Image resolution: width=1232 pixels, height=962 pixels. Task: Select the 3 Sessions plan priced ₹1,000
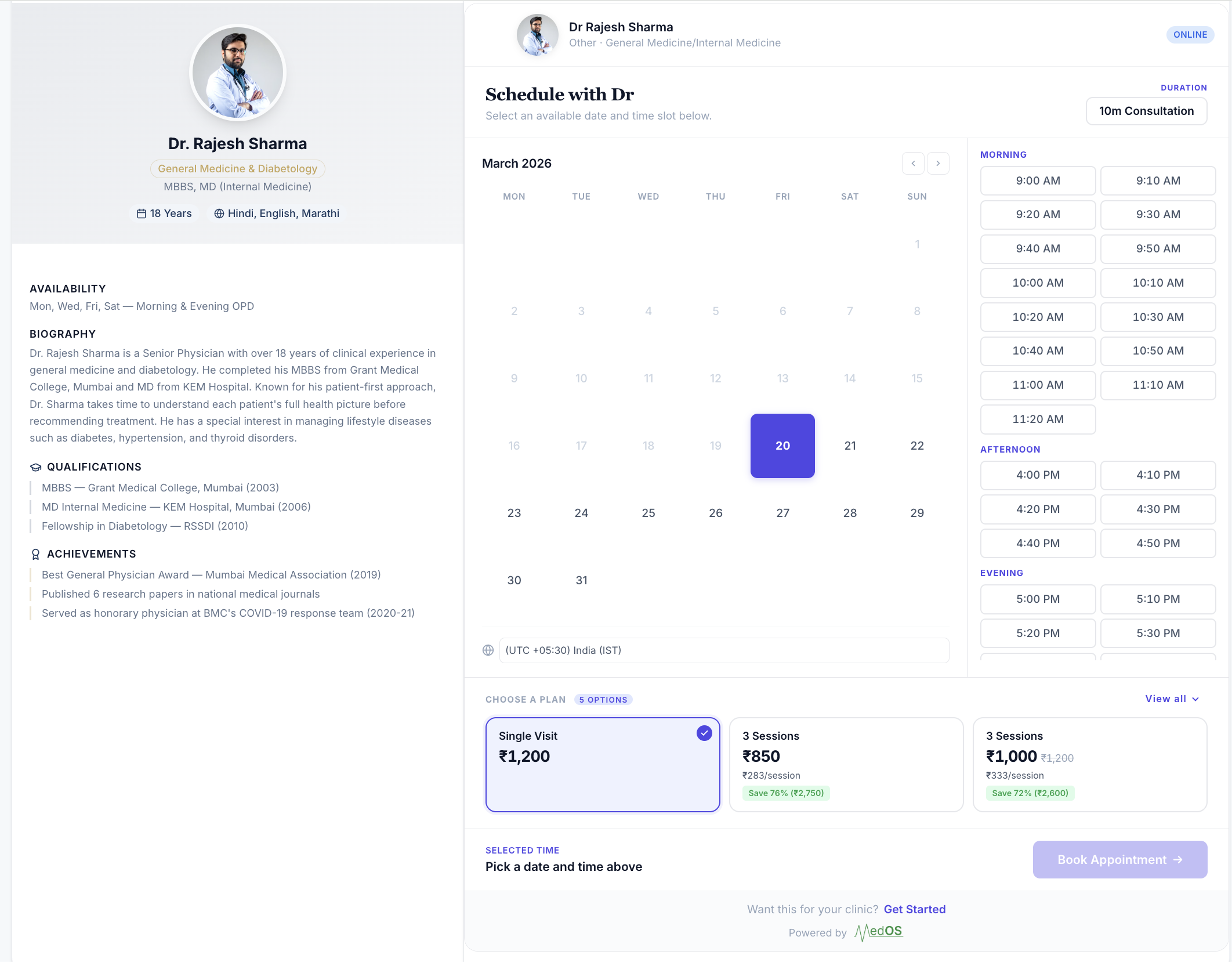[1089, 765]
